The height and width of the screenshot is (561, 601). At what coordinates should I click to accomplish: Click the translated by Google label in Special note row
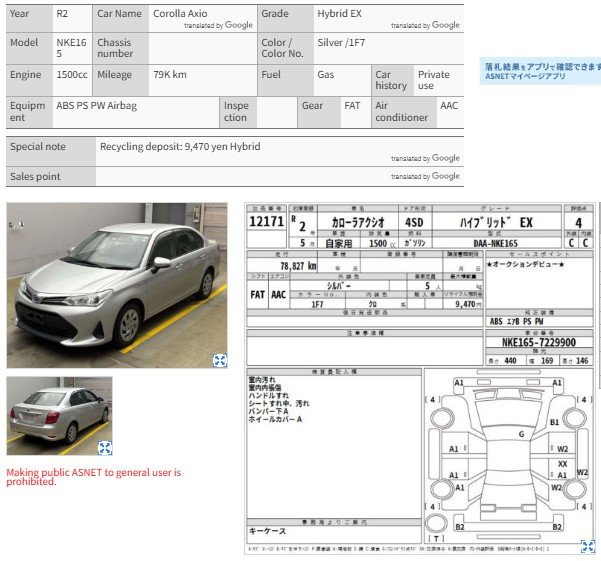(x=425, y=158)
